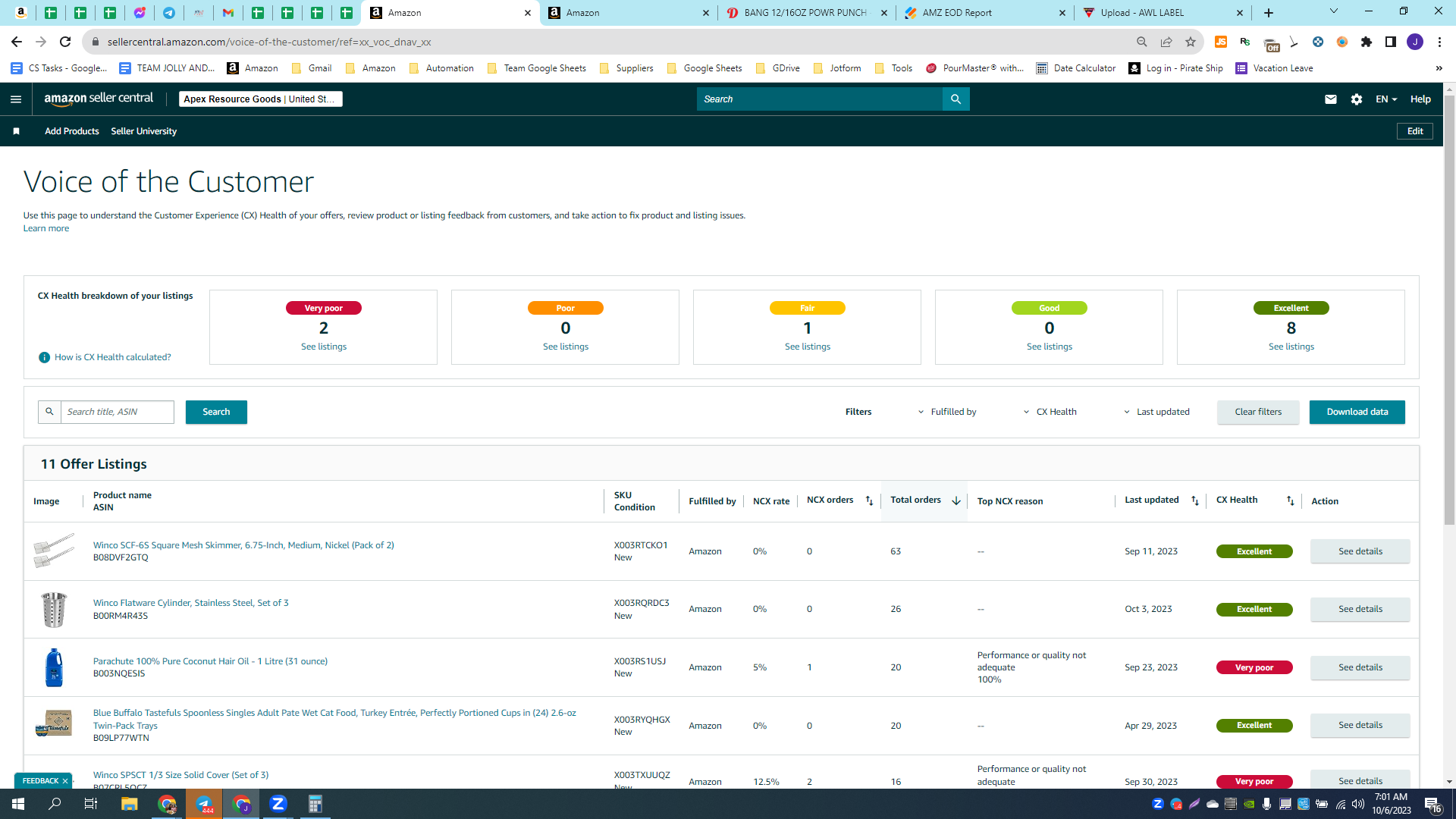
Task: Switch to the BANG 12/16OZ POWR PUNCH tab
Action: (806, 13)
